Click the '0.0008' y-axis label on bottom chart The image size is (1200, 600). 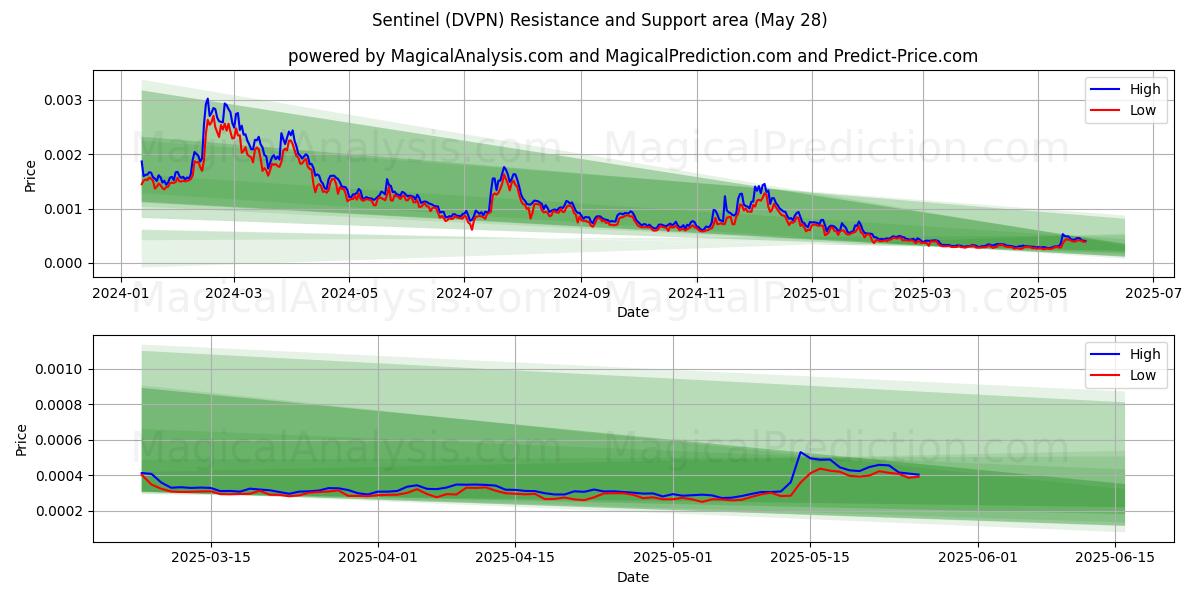click(62, 405)
